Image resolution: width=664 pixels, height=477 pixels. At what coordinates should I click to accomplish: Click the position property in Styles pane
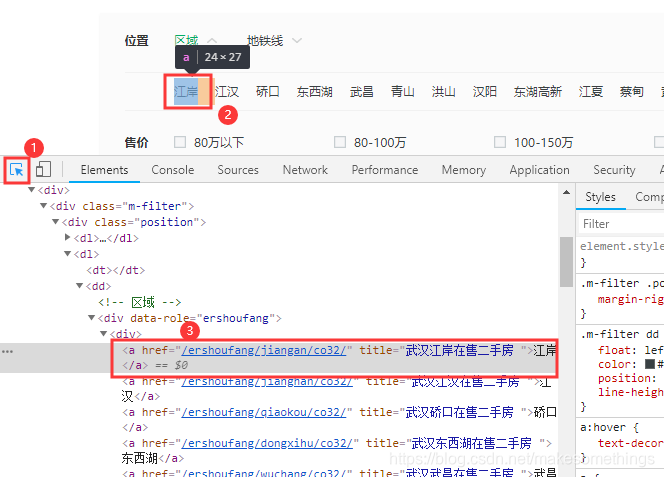[x=627, y=378]
